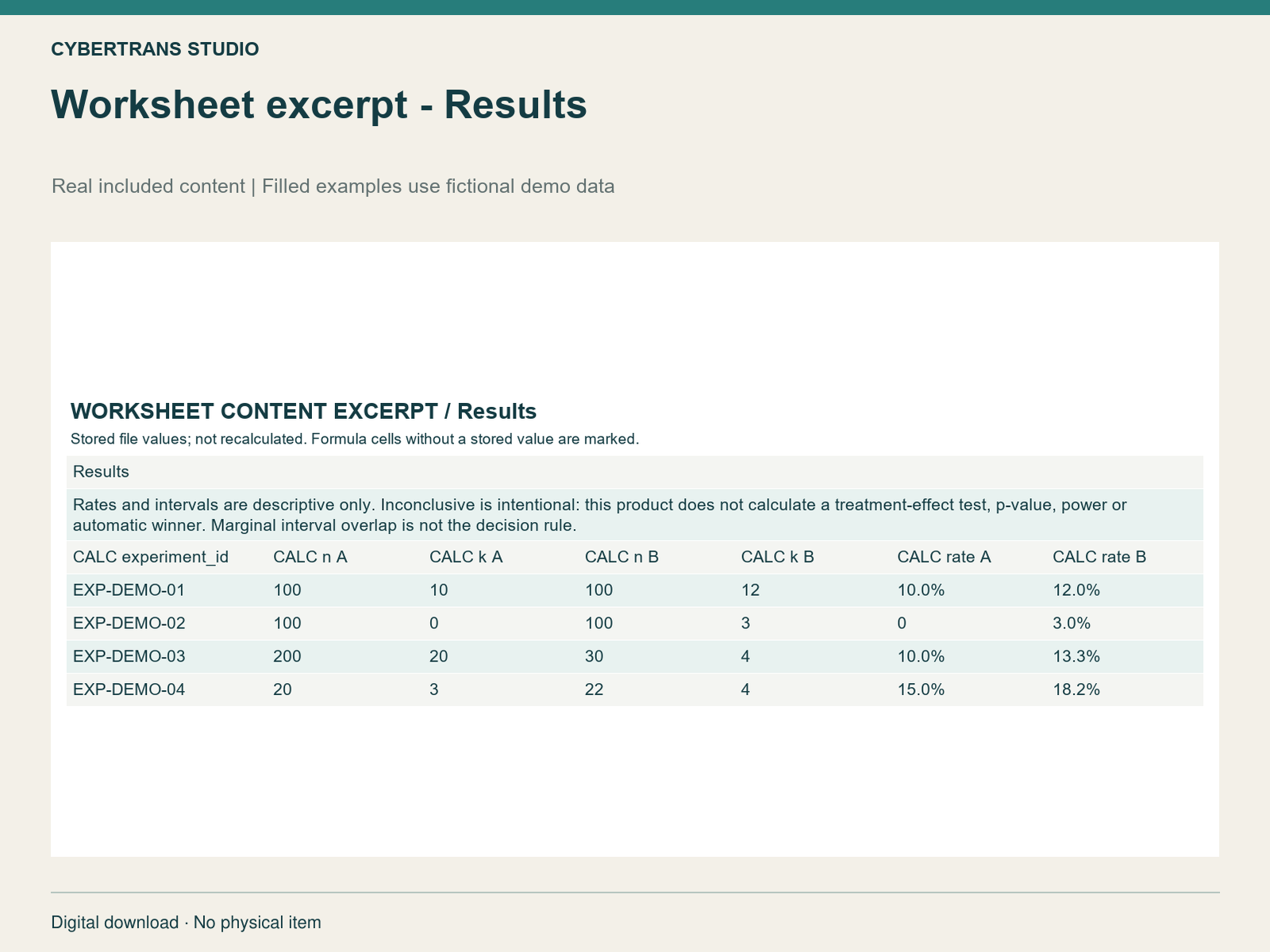
Task: Select the 'Worksheet excerpt - Results' heading
Action: click(x=319, y=105)
